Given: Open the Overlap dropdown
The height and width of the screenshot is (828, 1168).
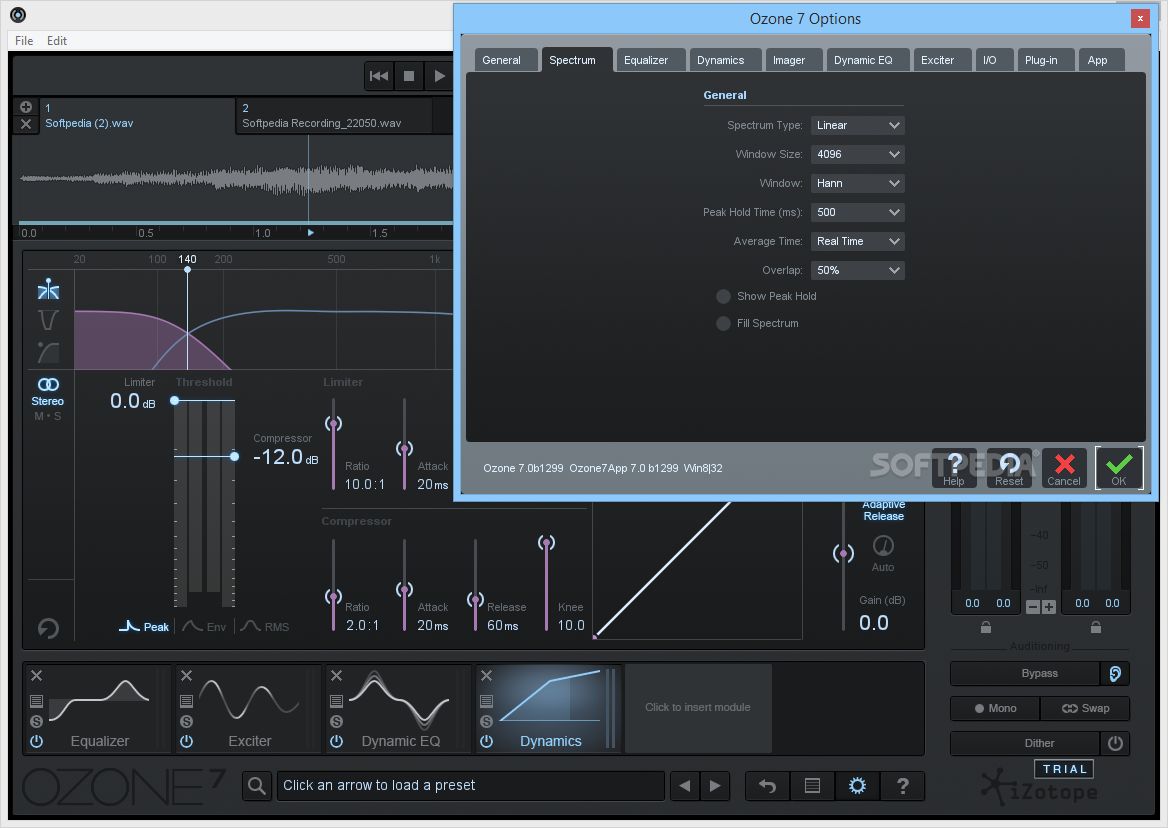Looking at the screenshot, I should (x=857, y=270).
